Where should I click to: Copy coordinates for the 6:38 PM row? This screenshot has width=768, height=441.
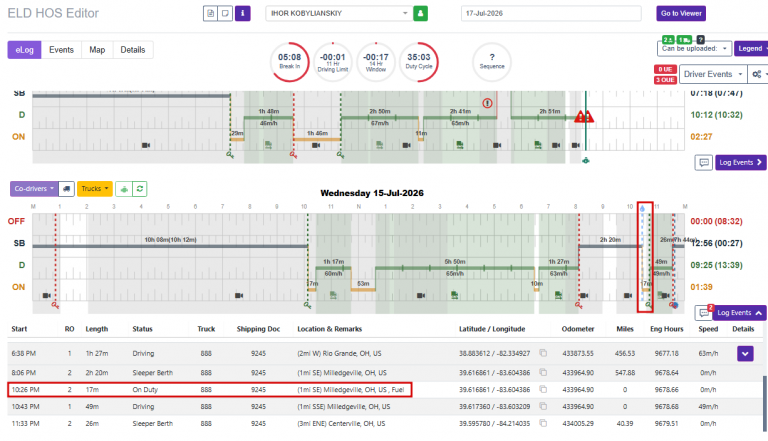coord(543,353)
